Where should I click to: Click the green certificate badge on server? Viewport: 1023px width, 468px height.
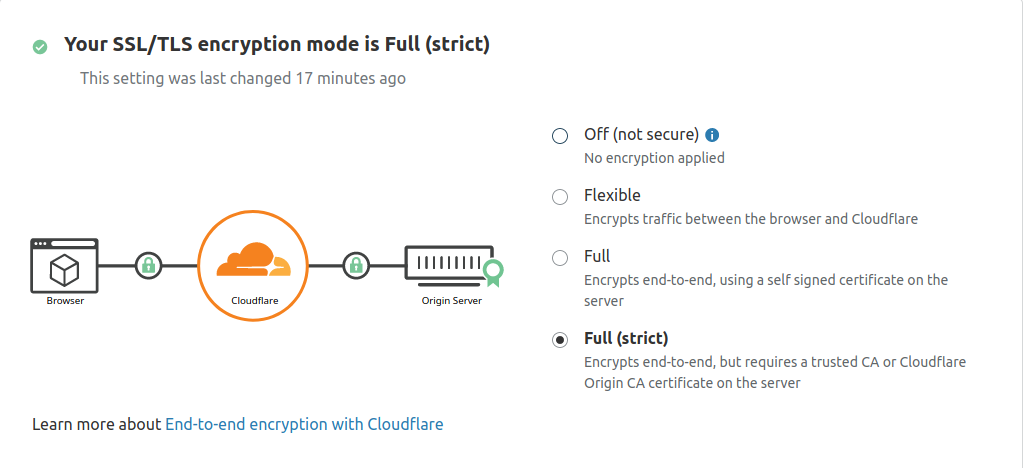click(x=491, y=270)
